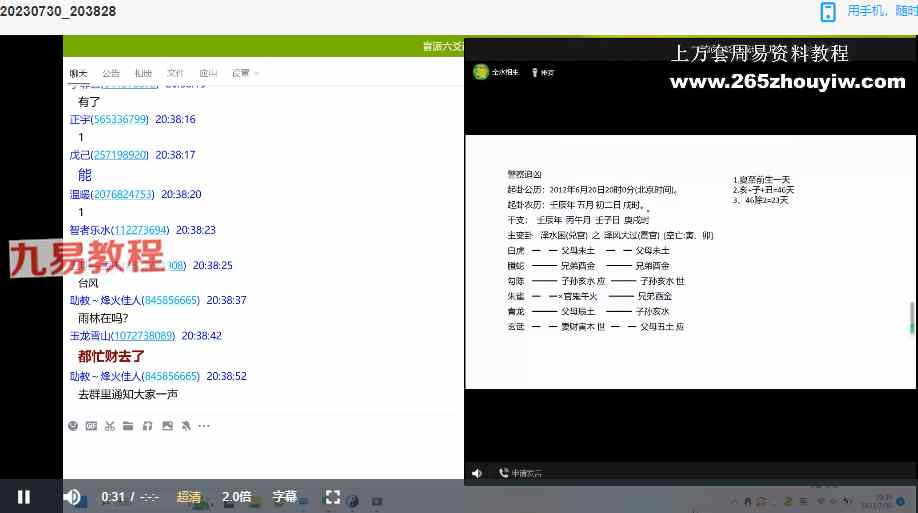This screenshot has height=513, width=918.
Task: Toggle 字幕 subtitles in the player
Action: [x=285, y=497]
